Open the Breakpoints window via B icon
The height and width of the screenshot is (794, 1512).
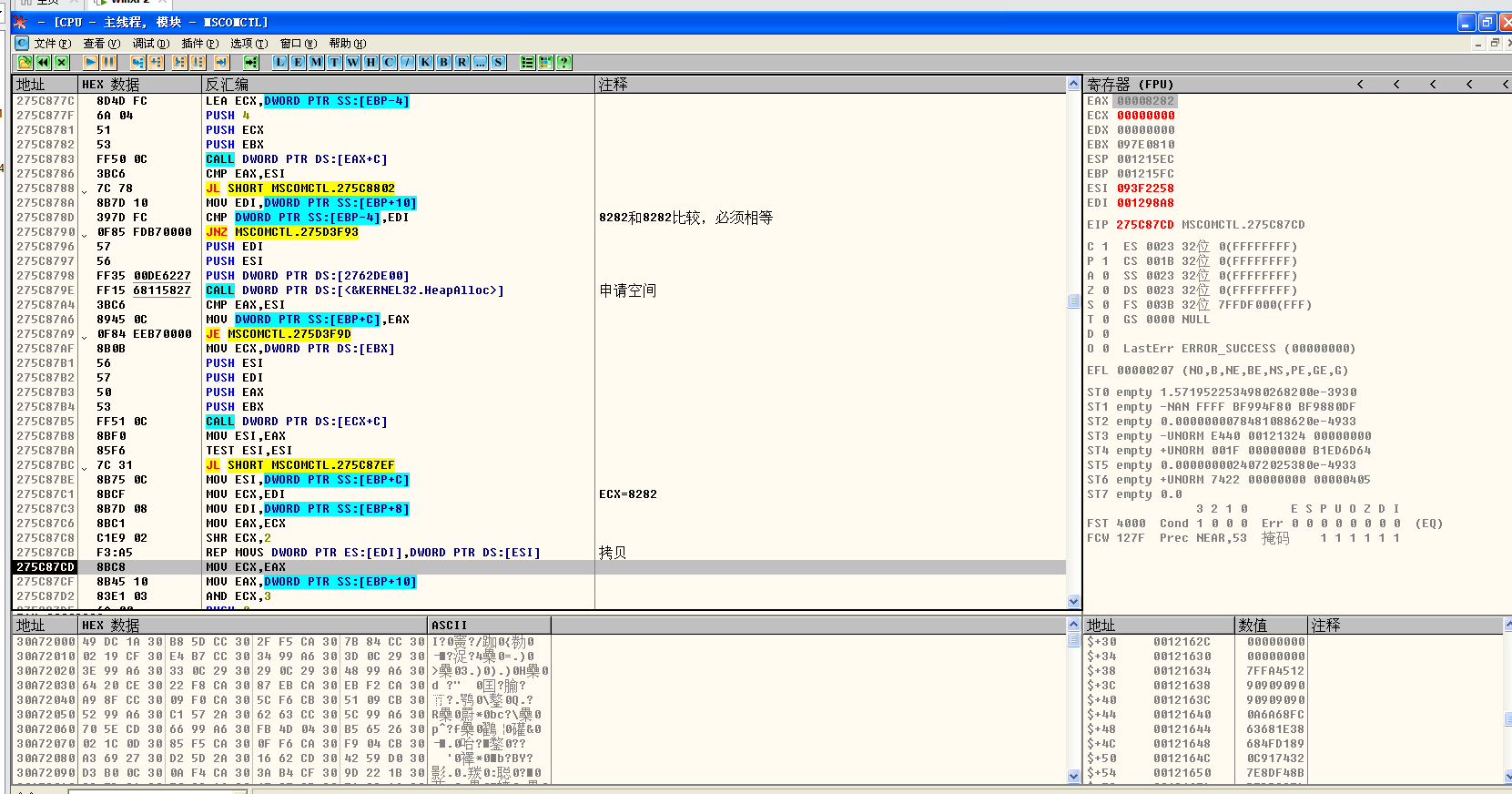pos(443,62)
